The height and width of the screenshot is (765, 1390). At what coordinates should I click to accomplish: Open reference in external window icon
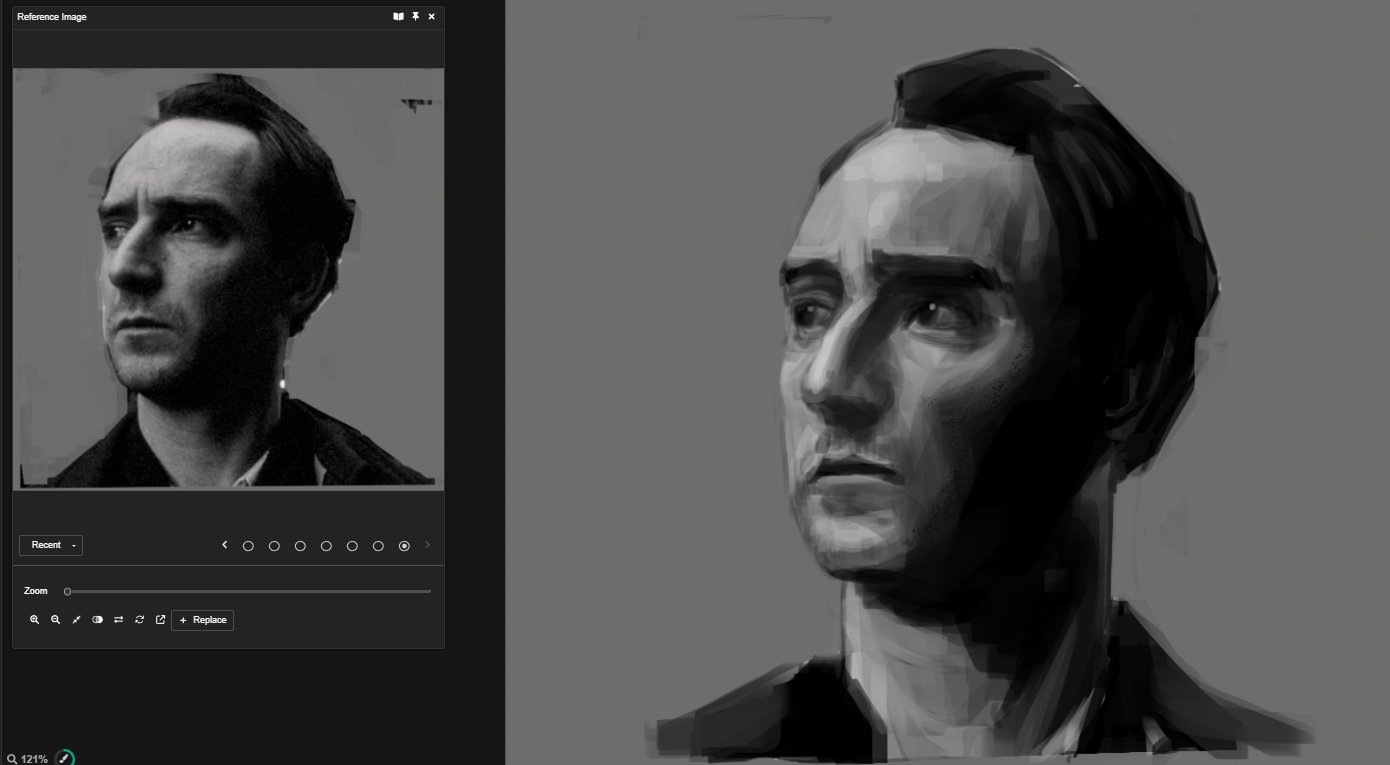tap(160, 620)
